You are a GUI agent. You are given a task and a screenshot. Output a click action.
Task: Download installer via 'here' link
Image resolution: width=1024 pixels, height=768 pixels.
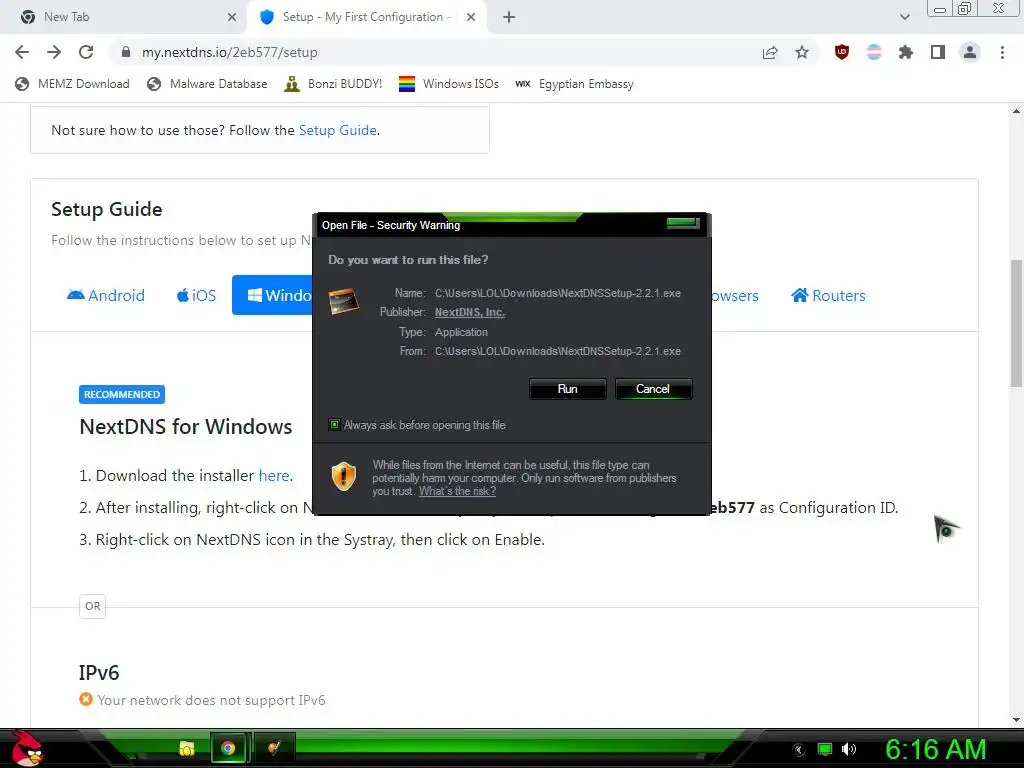click(x=274, y=475)
